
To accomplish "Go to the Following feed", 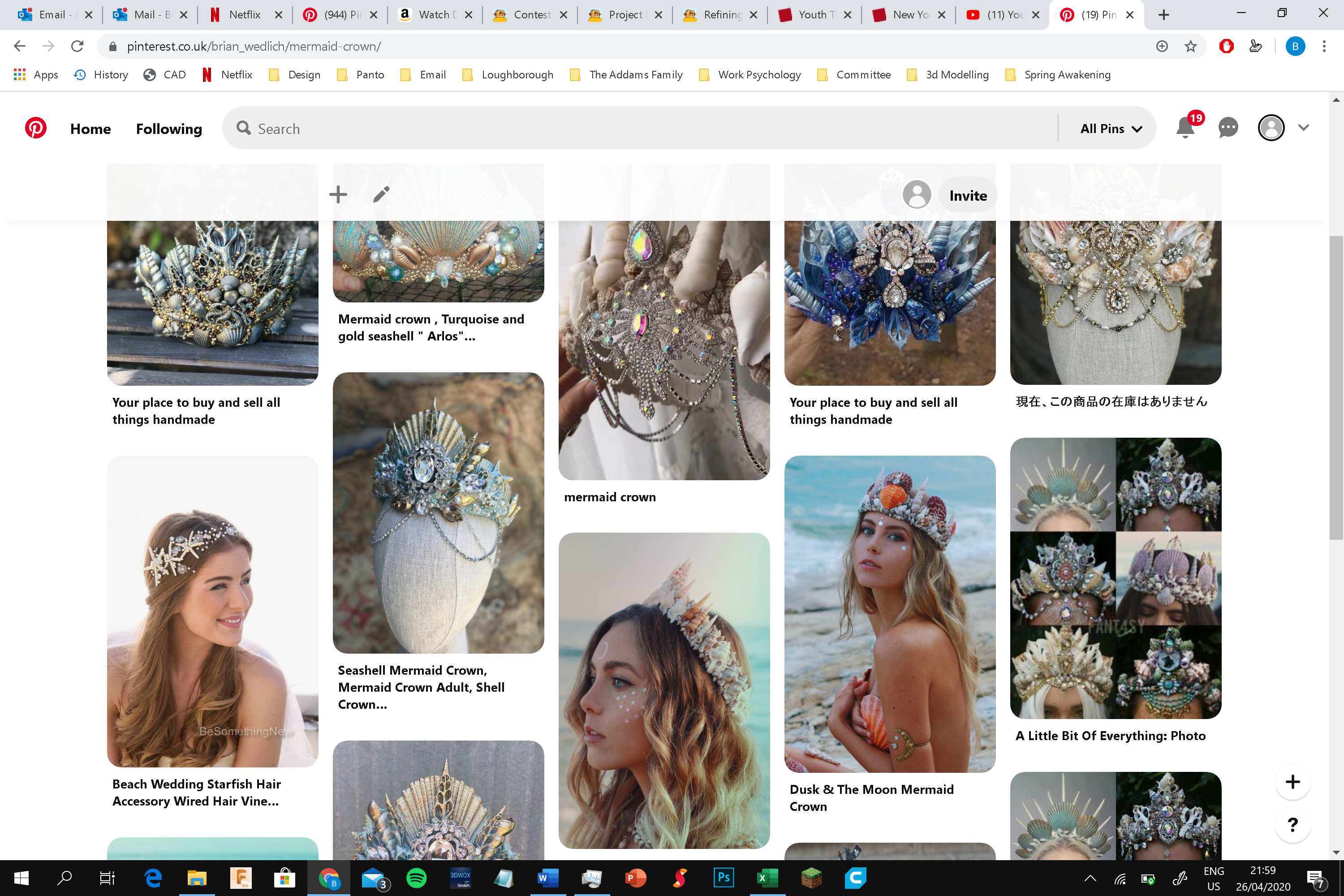I will tap(168, 129).
